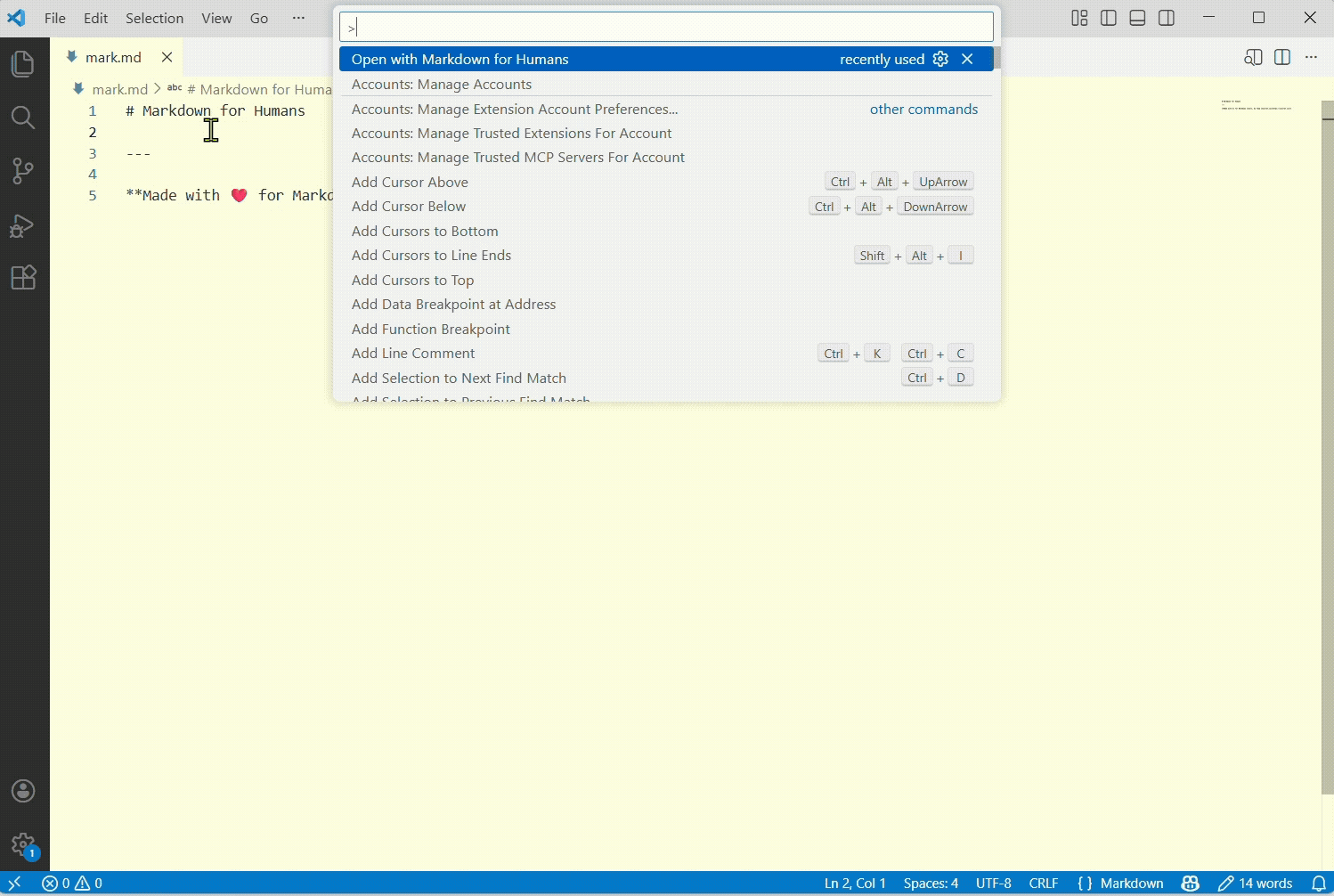The image size is (1334, 896).
Task: Click inside the command palette input field
Action: [x=665, y=27]
